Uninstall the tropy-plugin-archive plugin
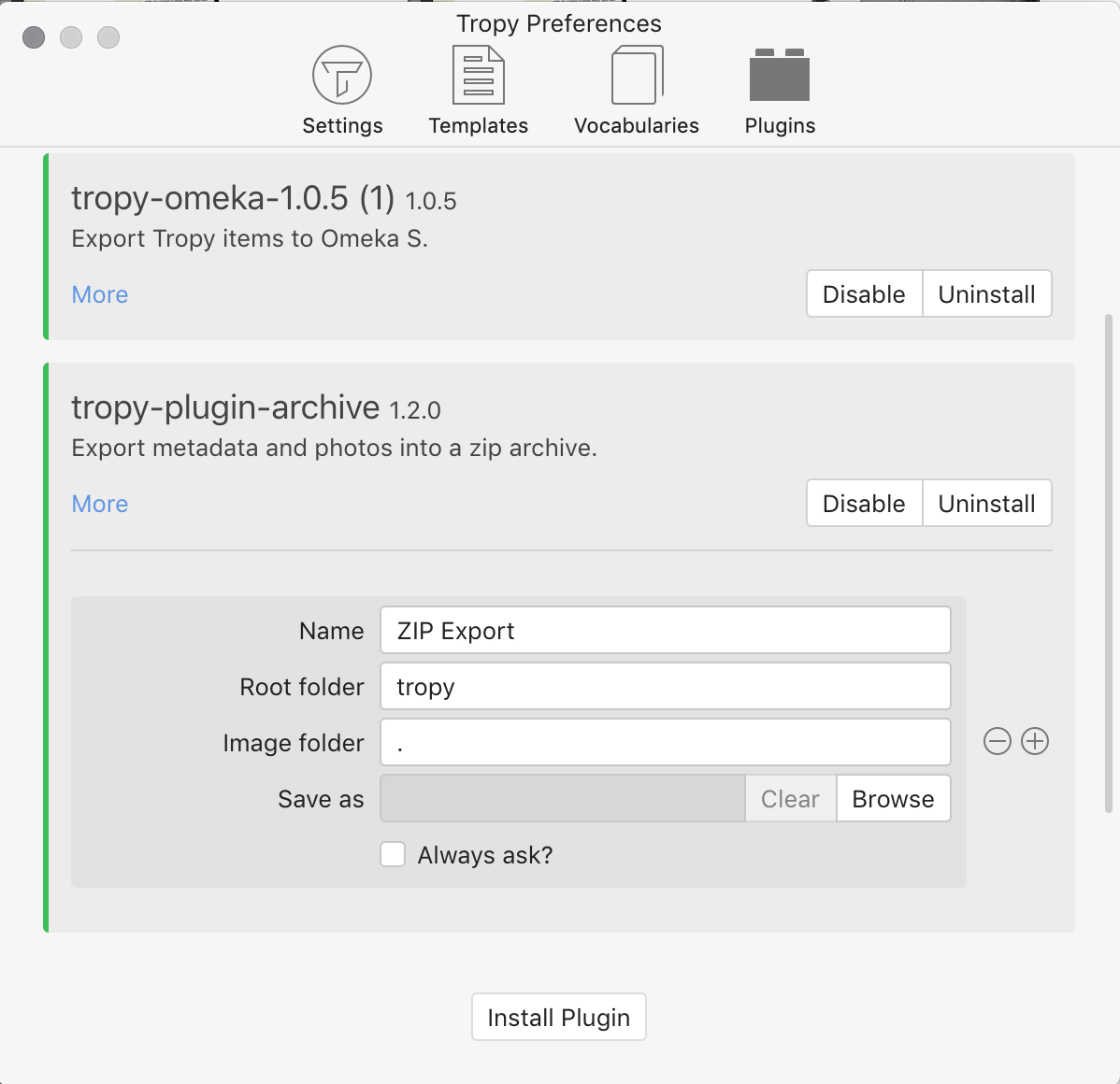 pyautogui.click(x=986, y=503)
